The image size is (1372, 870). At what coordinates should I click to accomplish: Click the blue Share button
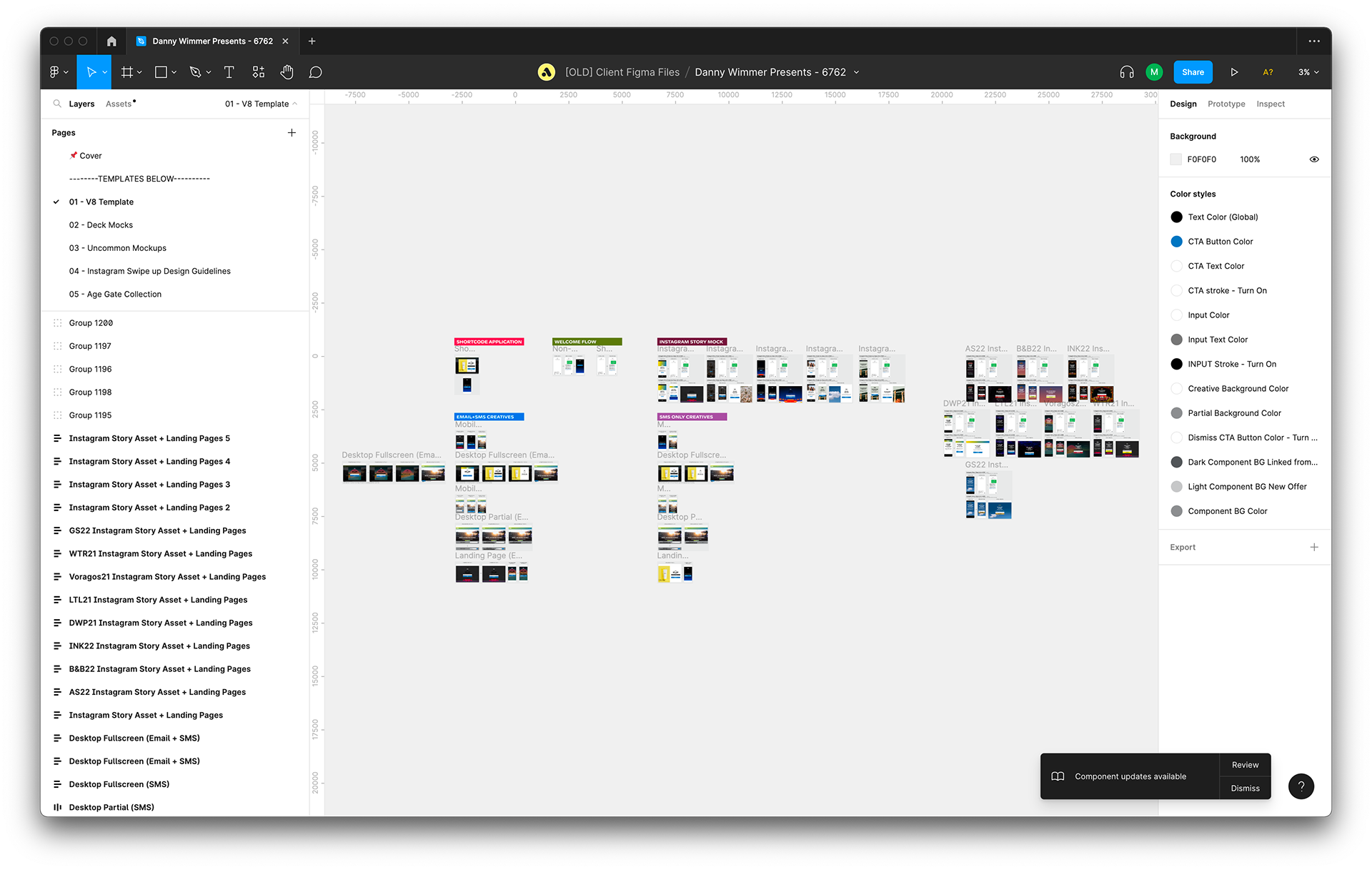click(x=1193, y=72)
